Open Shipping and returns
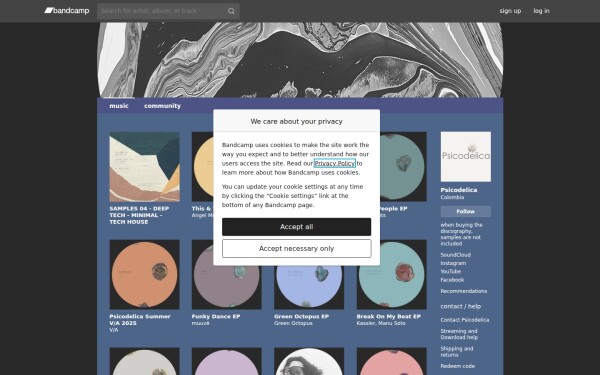The width and height of the screenshot is (600, 375). click(457, 352)
